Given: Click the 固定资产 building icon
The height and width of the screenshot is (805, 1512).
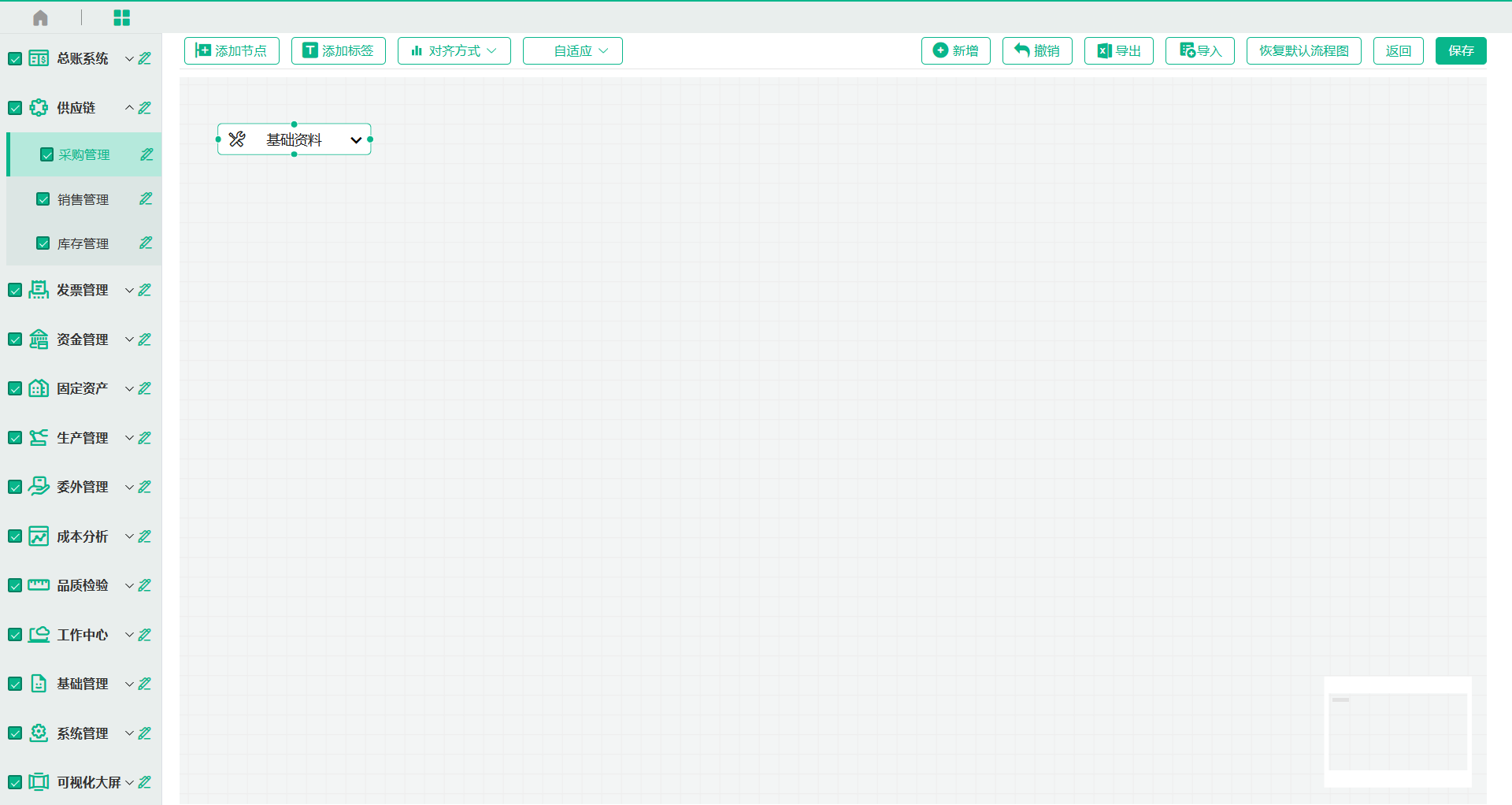Looking at the screenshot, I should pos(39,388).
